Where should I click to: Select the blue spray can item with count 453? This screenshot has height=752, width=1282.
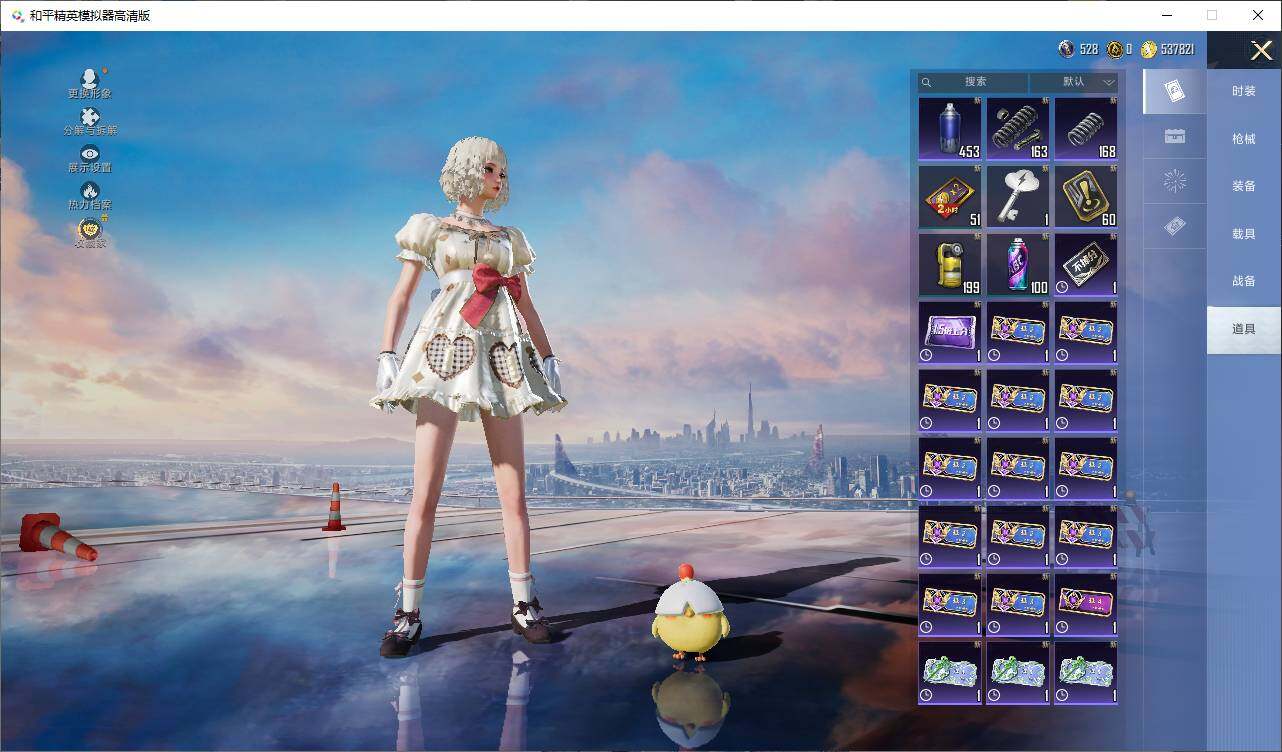(950, 129)
